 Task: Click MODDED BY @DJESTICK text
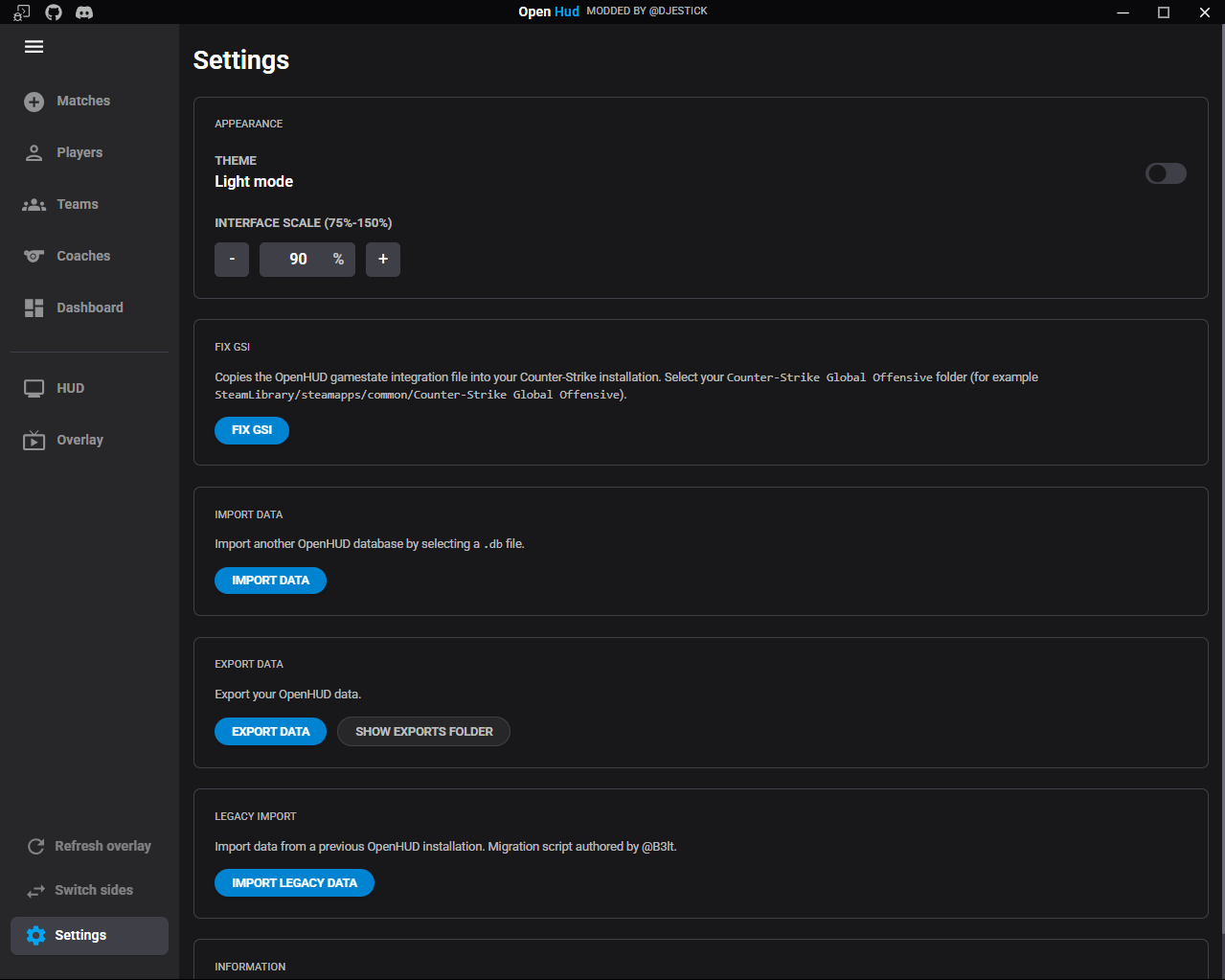(x=647, y=11)
